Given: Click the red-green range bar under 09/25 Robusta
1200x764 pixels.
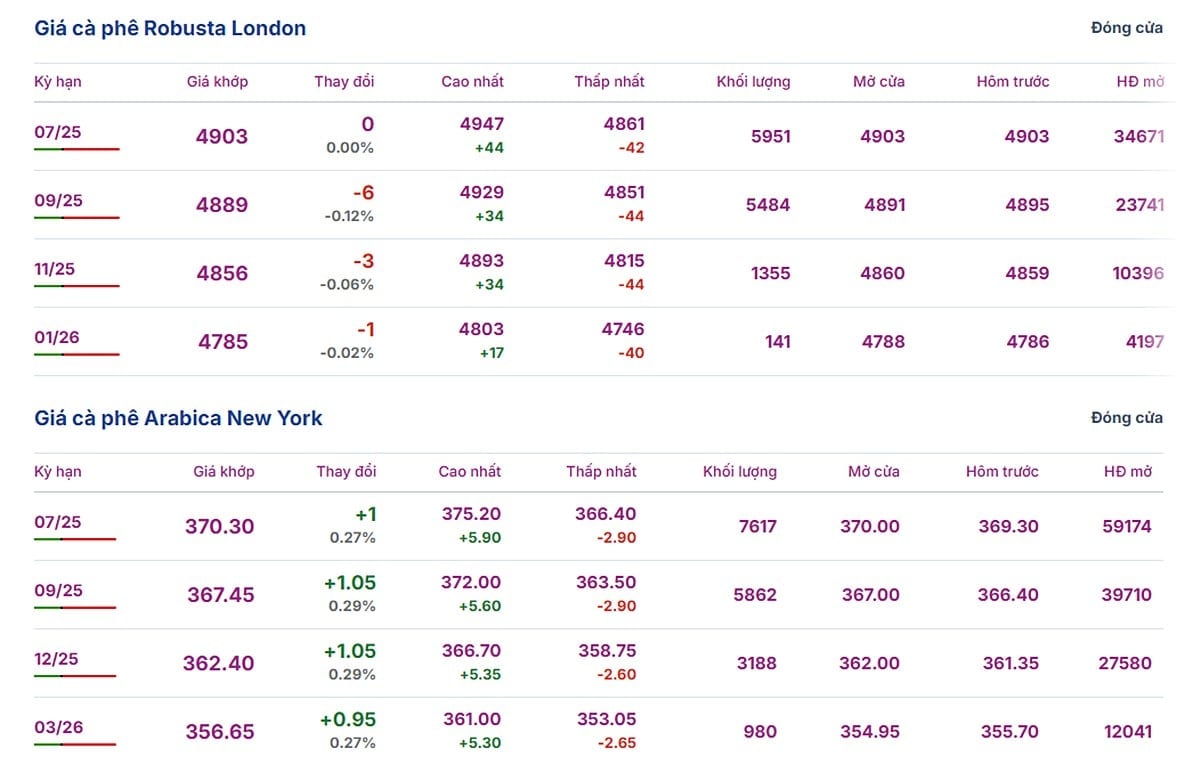Looking at the screenshot, I should pos(77,217).
